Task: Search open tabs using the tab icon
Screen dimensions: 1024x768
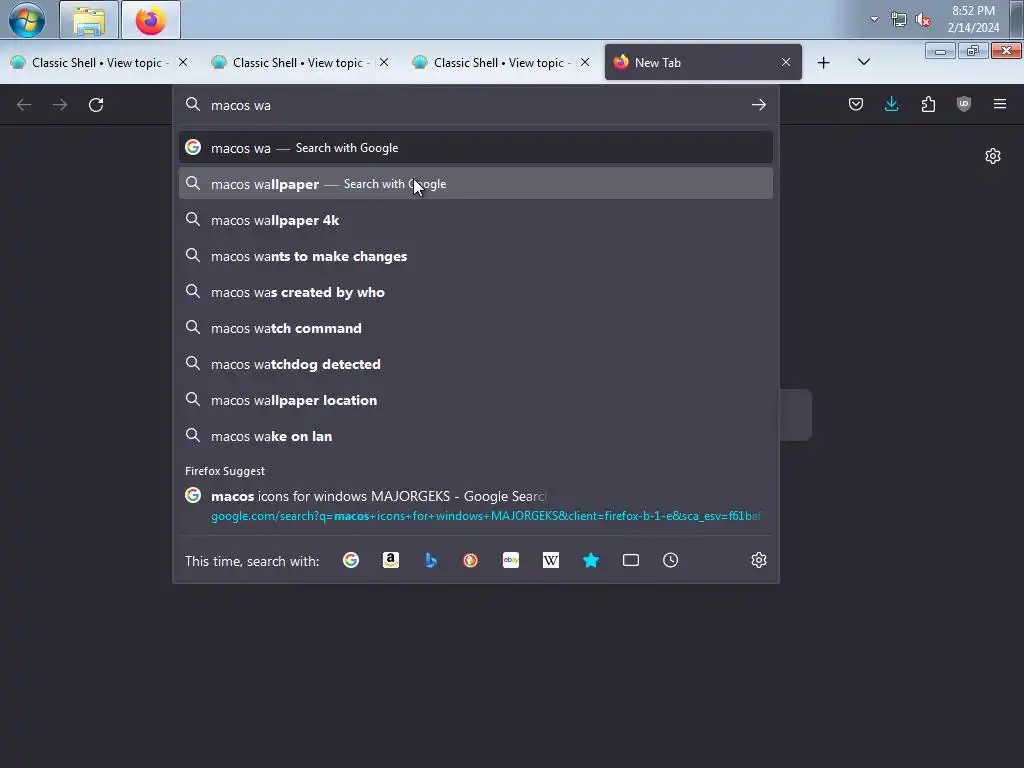Action: (631, 560)
